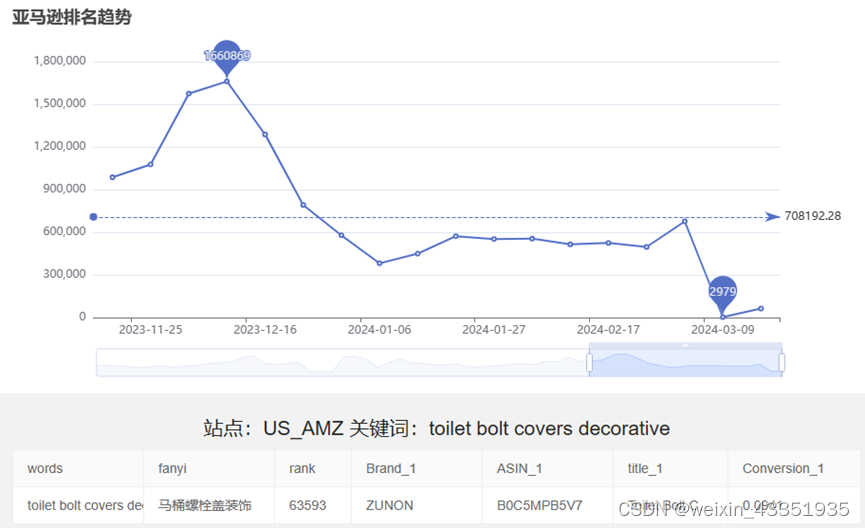The image size is (865, 528).
Task: Click the average line start dot
Action: click(93, 217)
